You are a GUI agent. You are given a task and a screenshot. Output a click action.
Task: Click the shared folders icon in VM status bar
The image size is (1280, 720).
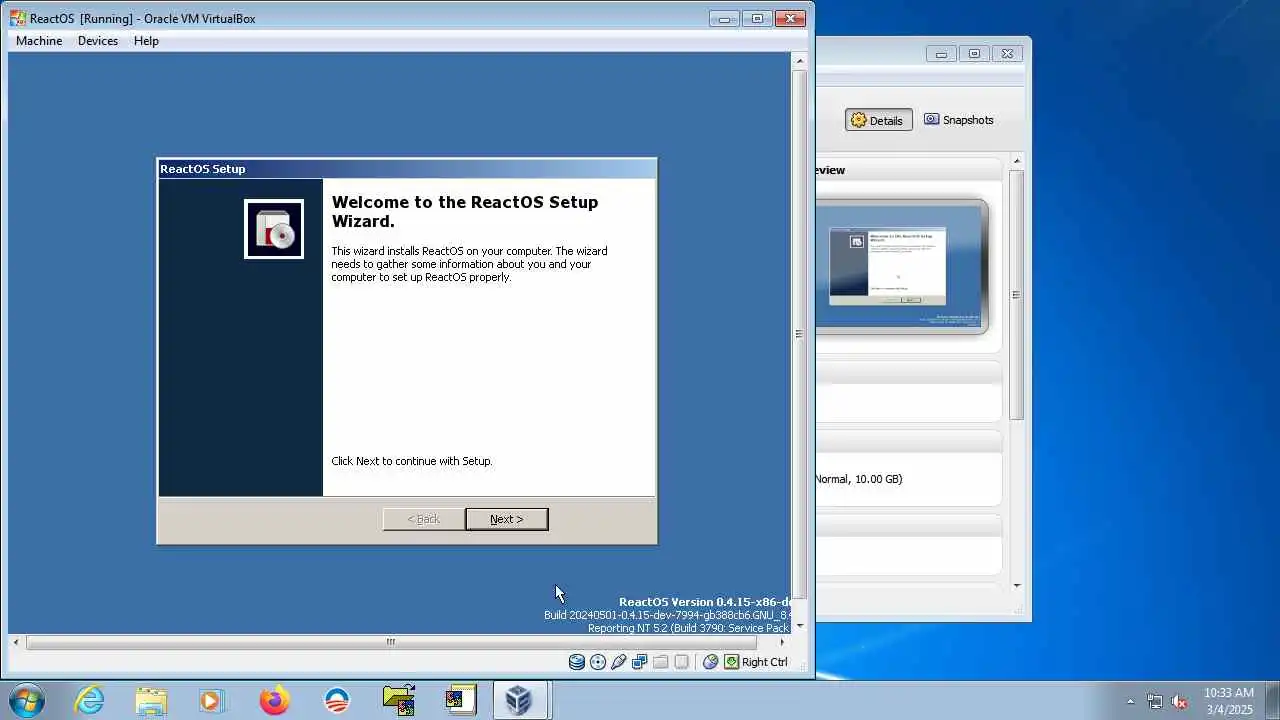pos(661,662)
